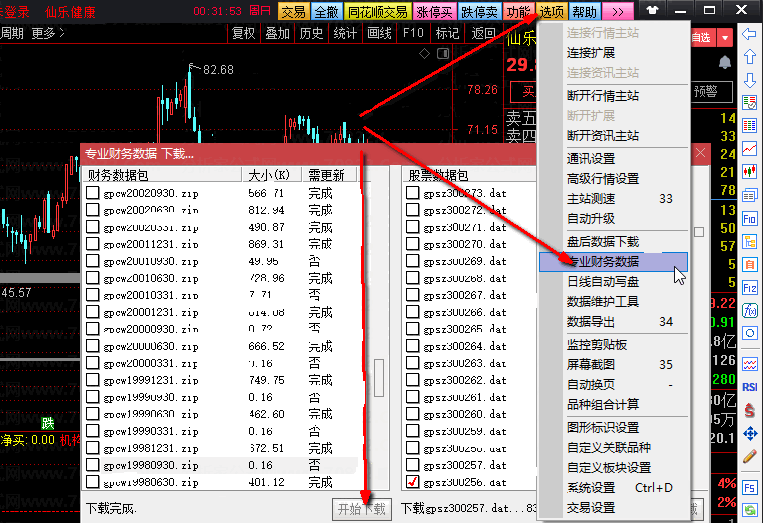Open the candlestick chart icon
Image resolution: width=763 pixels, height=523 pixels.
[x=749, y=171]
